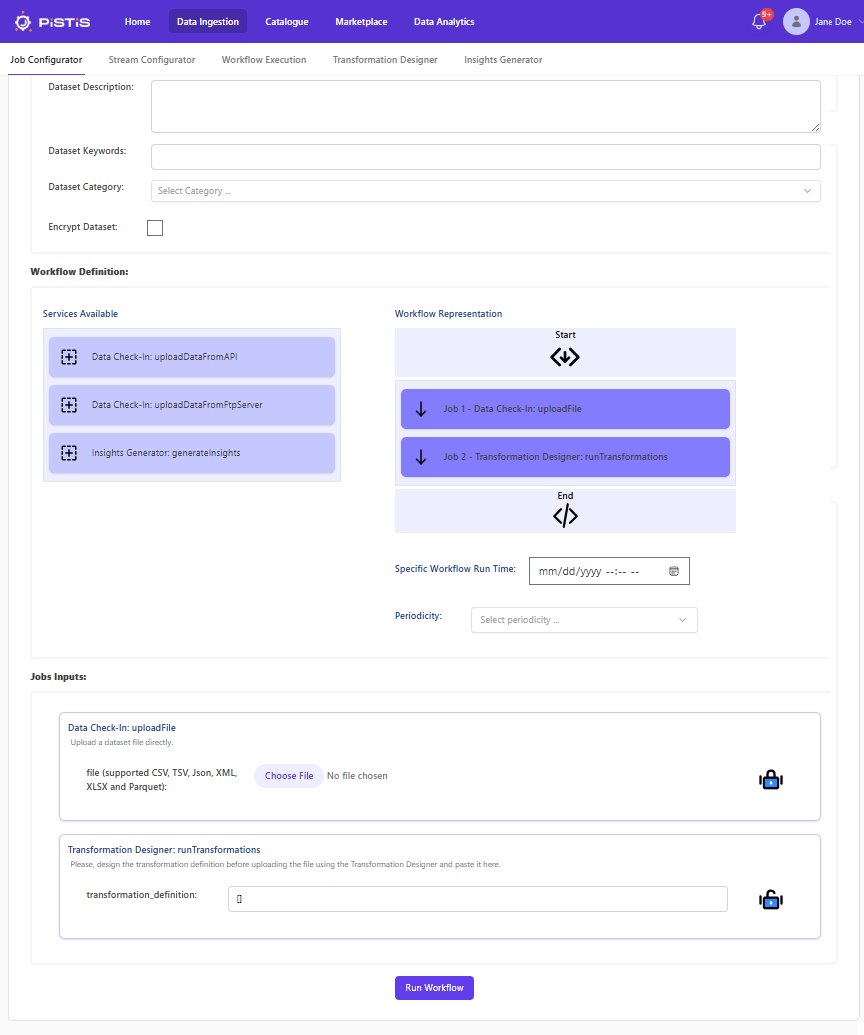Open the notifications bell
Screen dimensions: 864x1035
pyautogui.click(x=759, y=22)
